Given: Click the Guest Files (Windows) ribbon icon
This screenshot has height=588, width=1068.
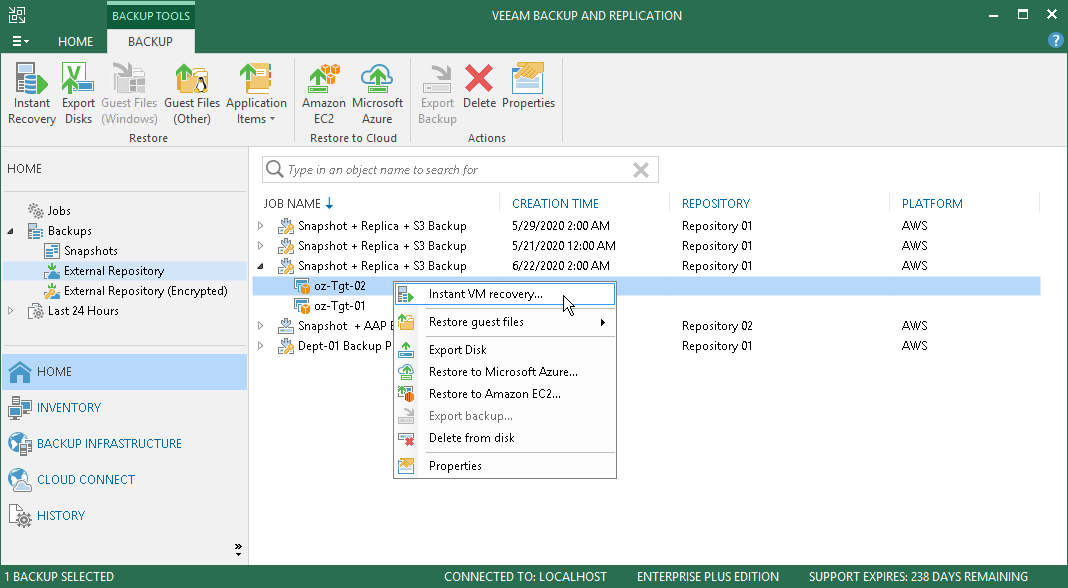Looking at the screenshot, I should point(129,93).
